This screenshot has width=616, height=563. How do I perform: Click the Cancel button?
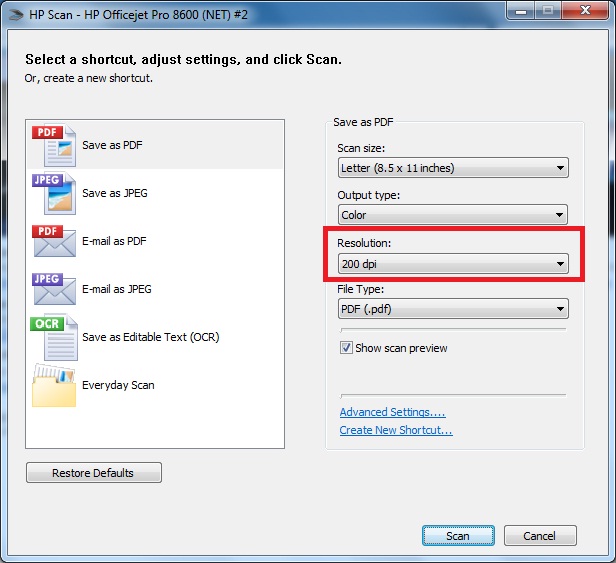click(x=540, y=536)
